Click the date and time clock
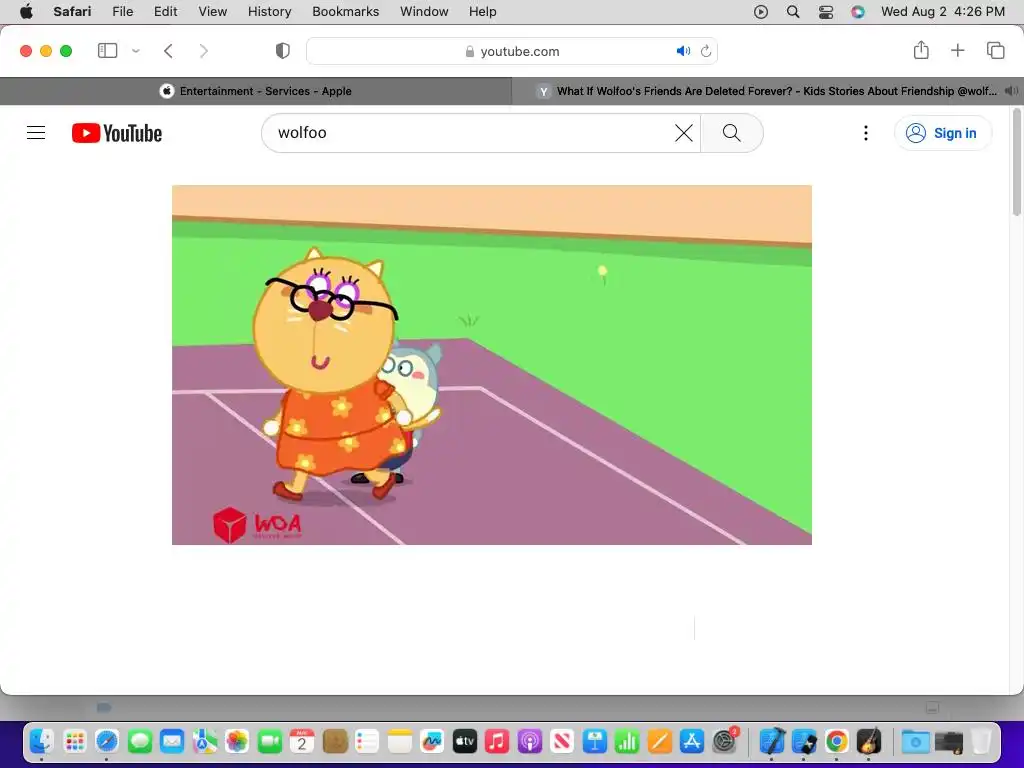 (943, 12)
